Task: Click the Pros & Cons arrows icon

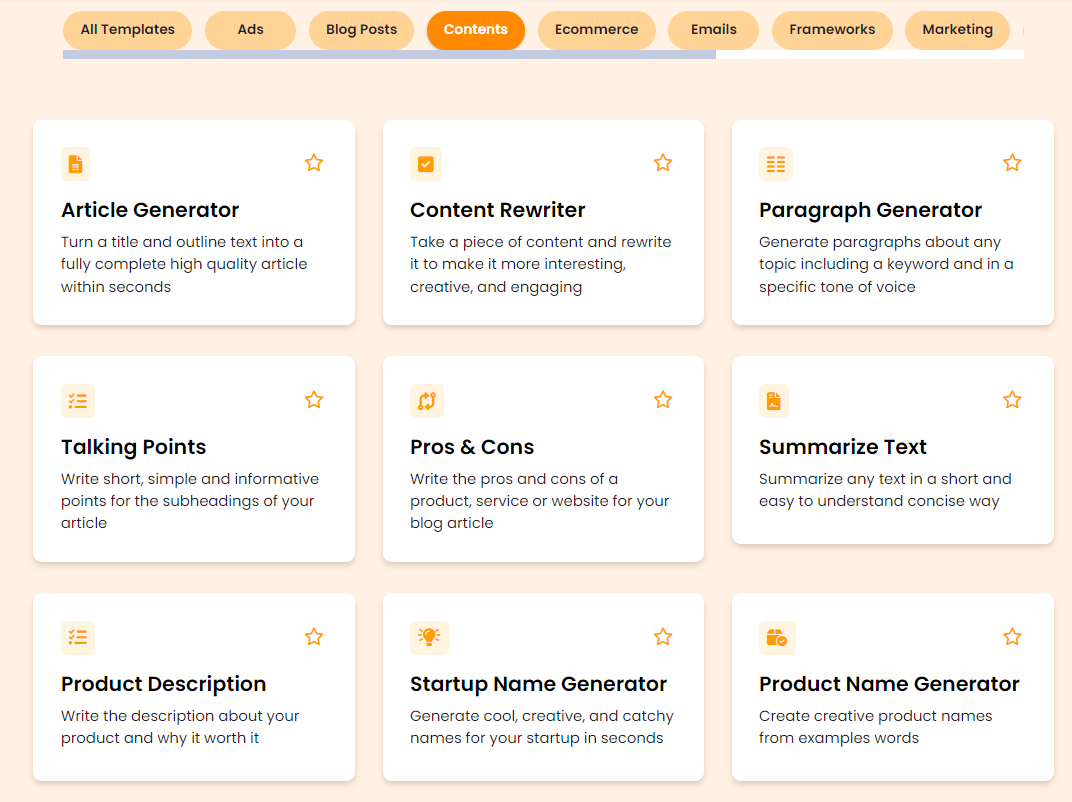Action: (427, 401)
